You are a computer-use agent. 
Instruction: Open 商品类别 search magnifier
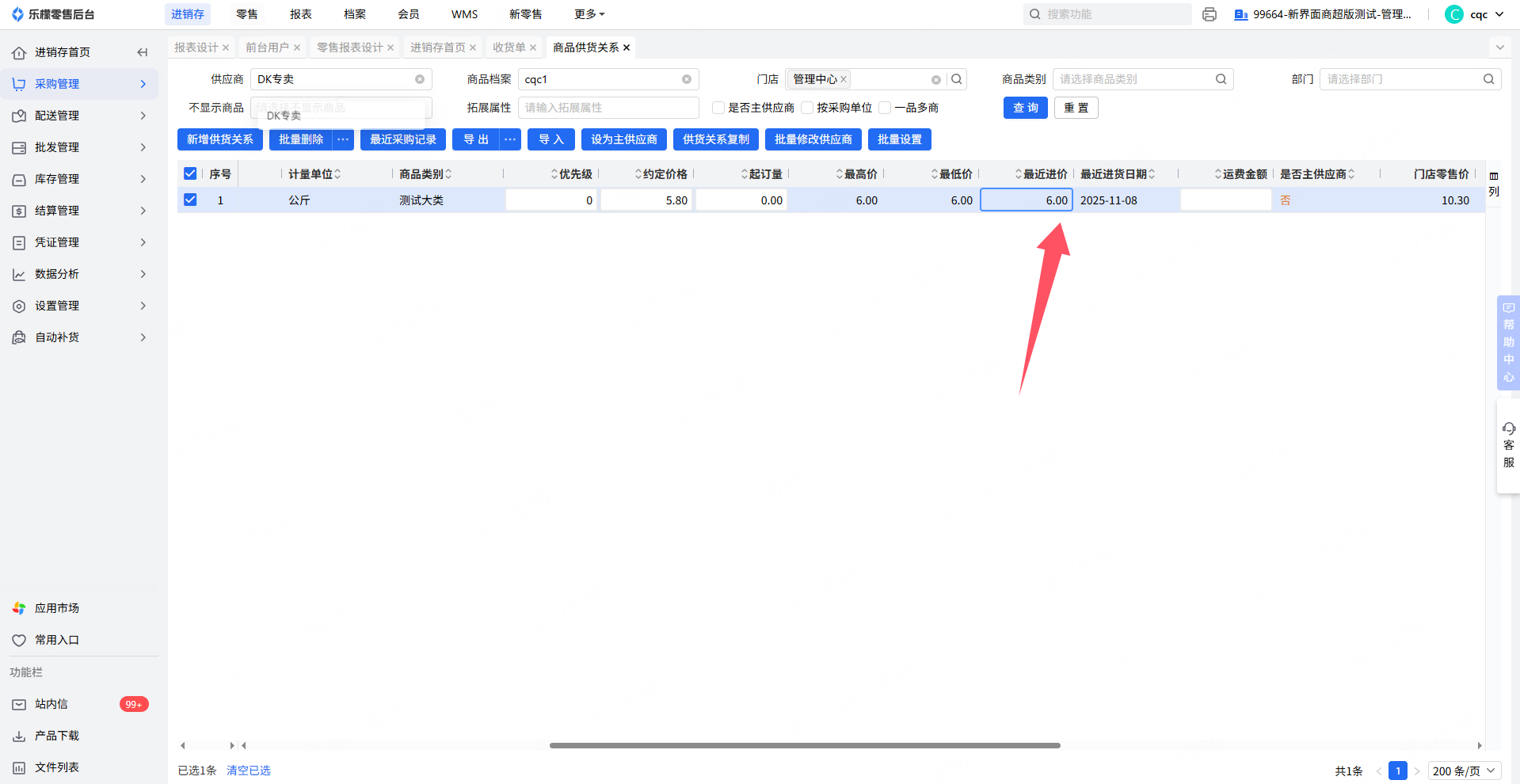point(1221,79)
